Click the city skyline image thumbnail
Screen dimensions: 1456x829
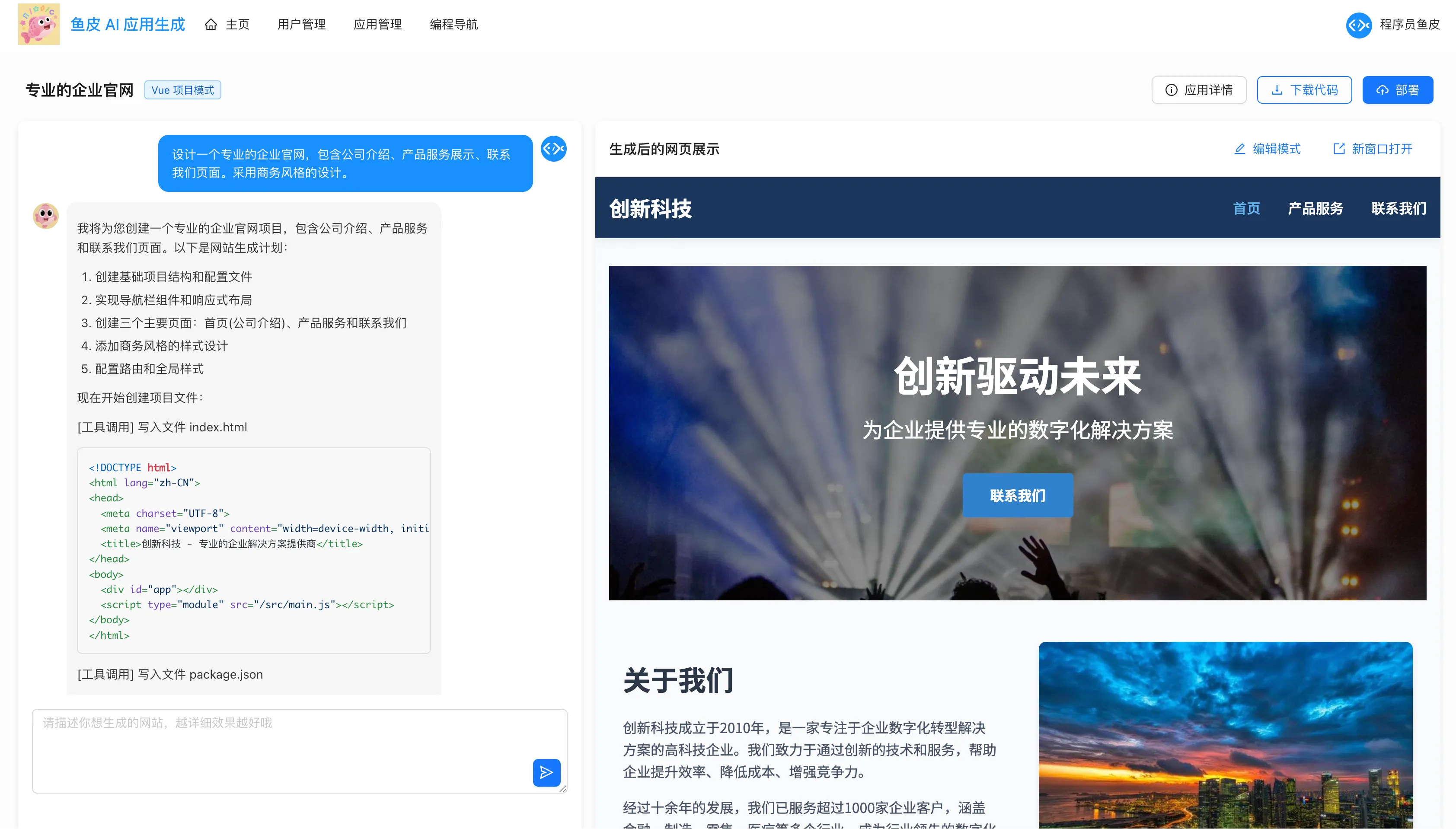pyautogui.click(x=1225, y=734)
